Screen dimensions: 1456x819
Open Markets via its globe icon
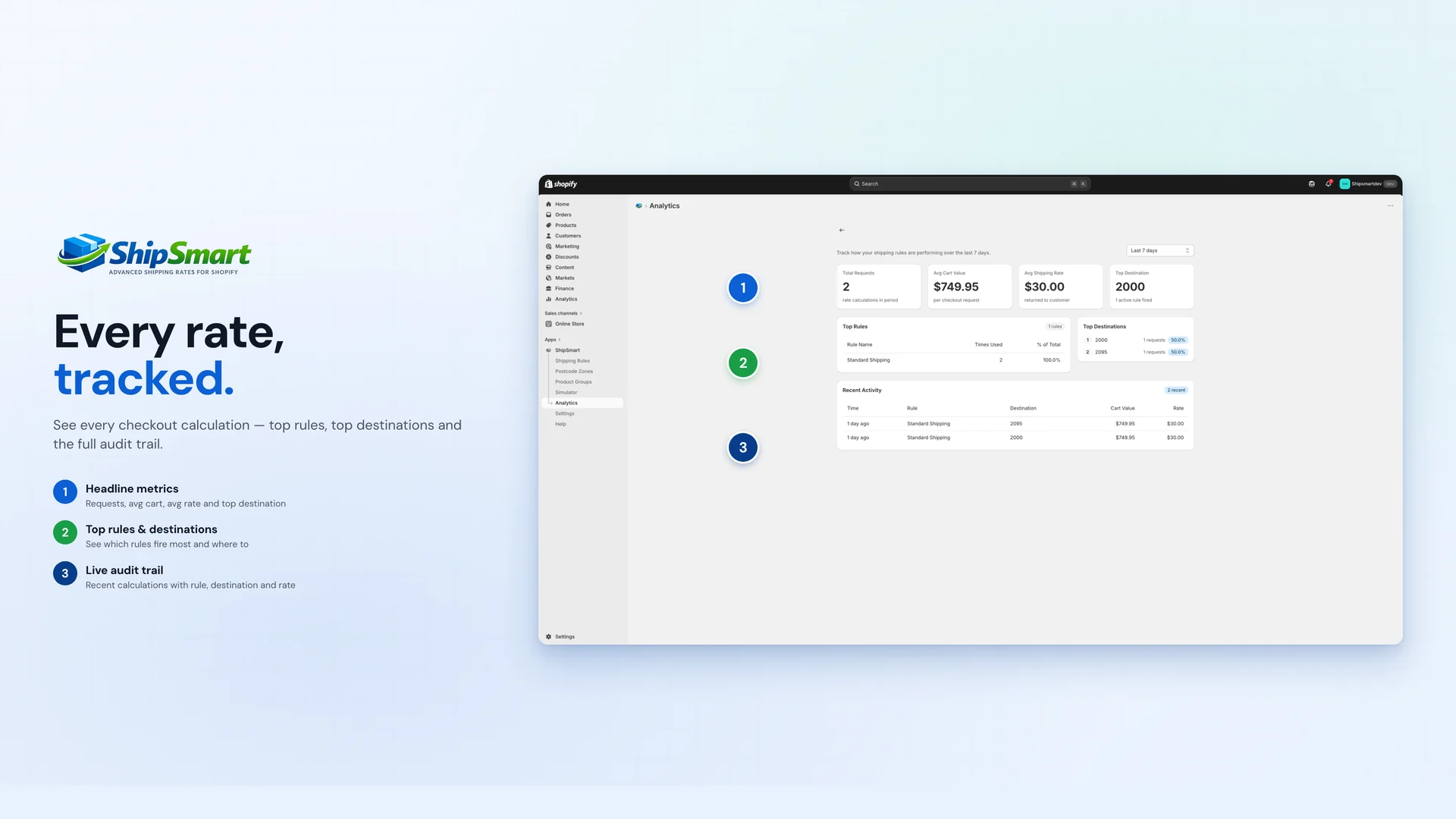tap(548, 278)
